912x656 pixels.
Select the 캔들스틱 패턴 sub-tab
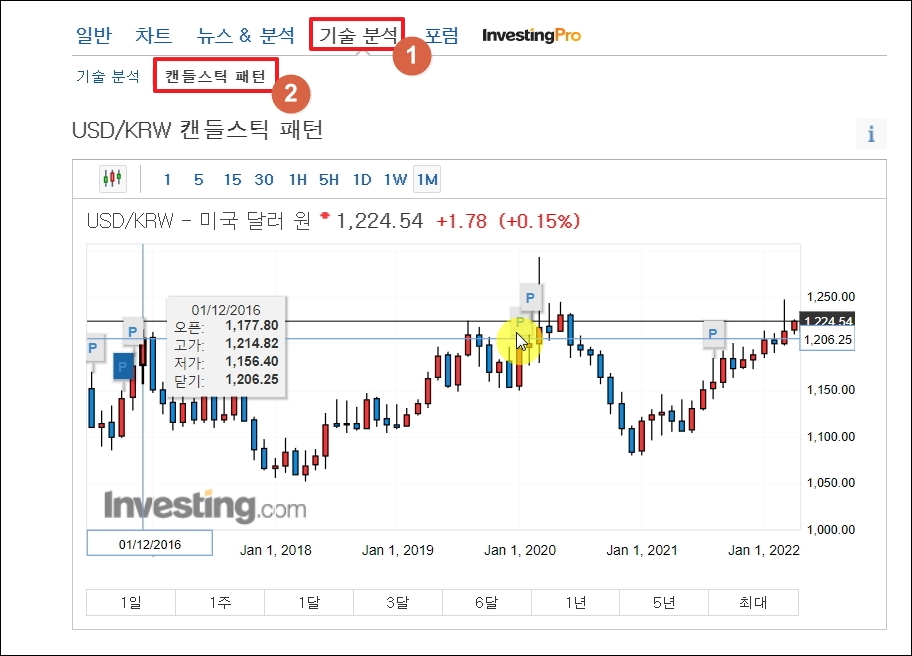click(216, 76)
